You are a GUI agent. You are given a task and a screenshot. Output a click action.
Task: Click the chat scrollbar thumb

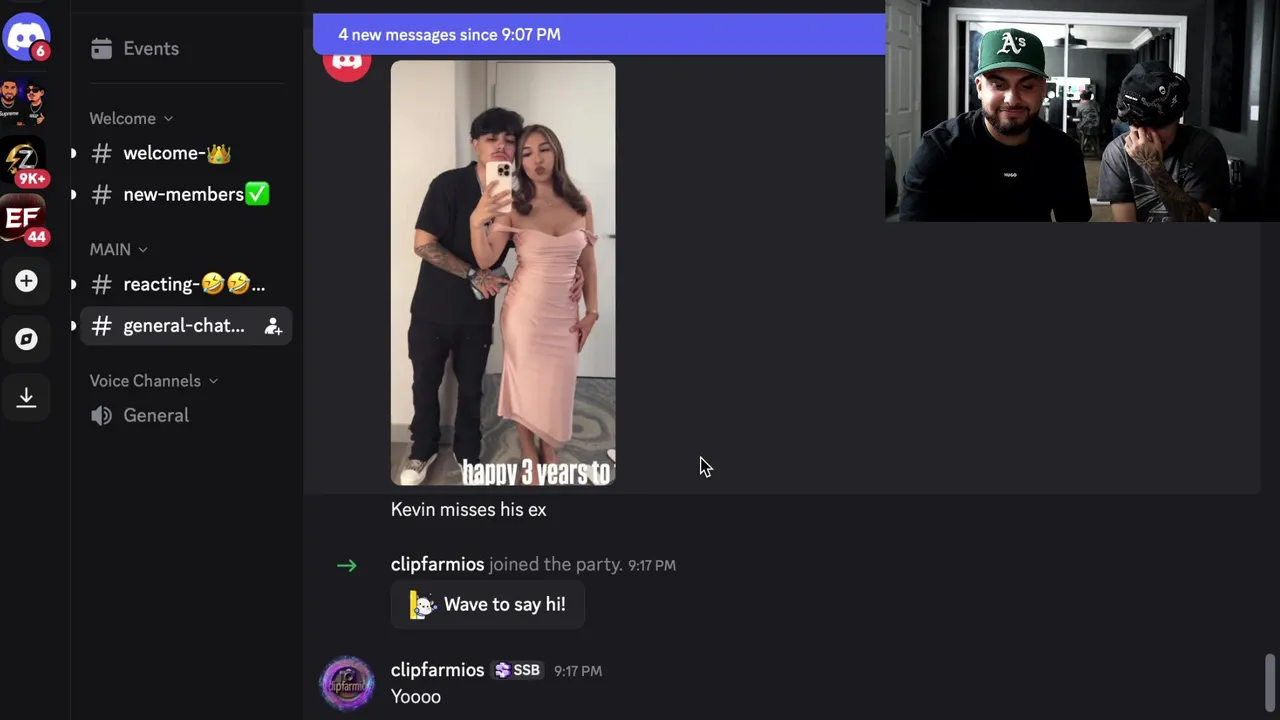(x=1269, y=681)
